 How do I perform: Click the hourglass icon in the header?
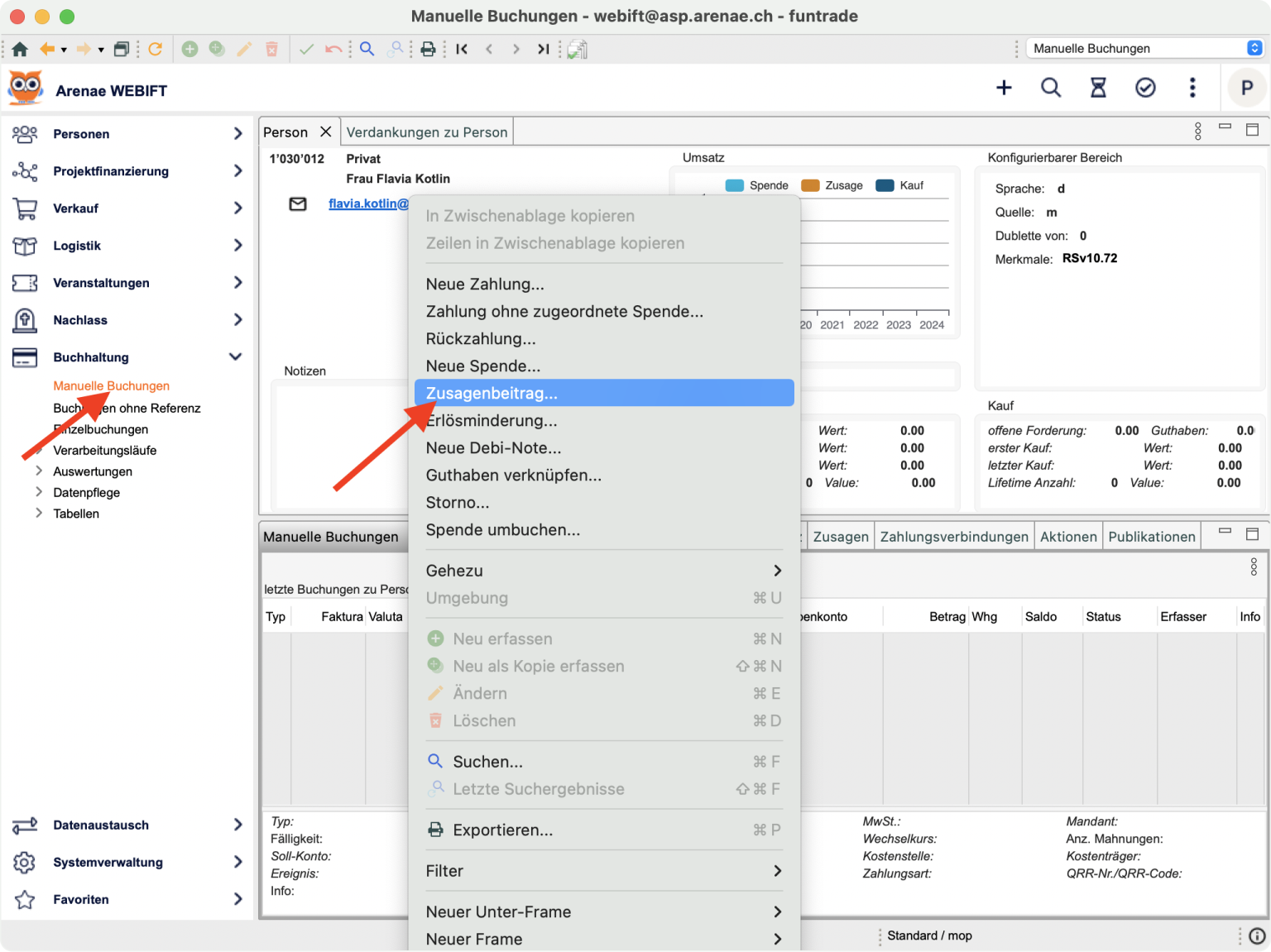click(x=1098, y=88)
